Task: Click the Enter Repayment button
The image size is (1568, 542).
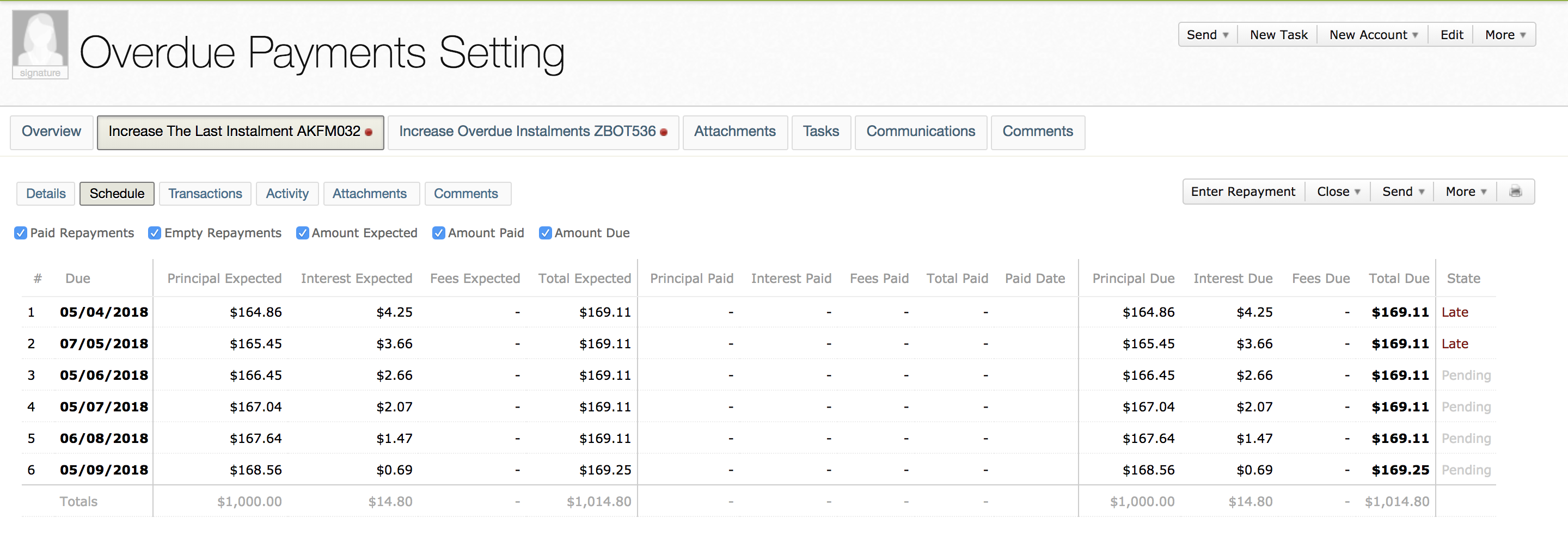Action: 1243,192
